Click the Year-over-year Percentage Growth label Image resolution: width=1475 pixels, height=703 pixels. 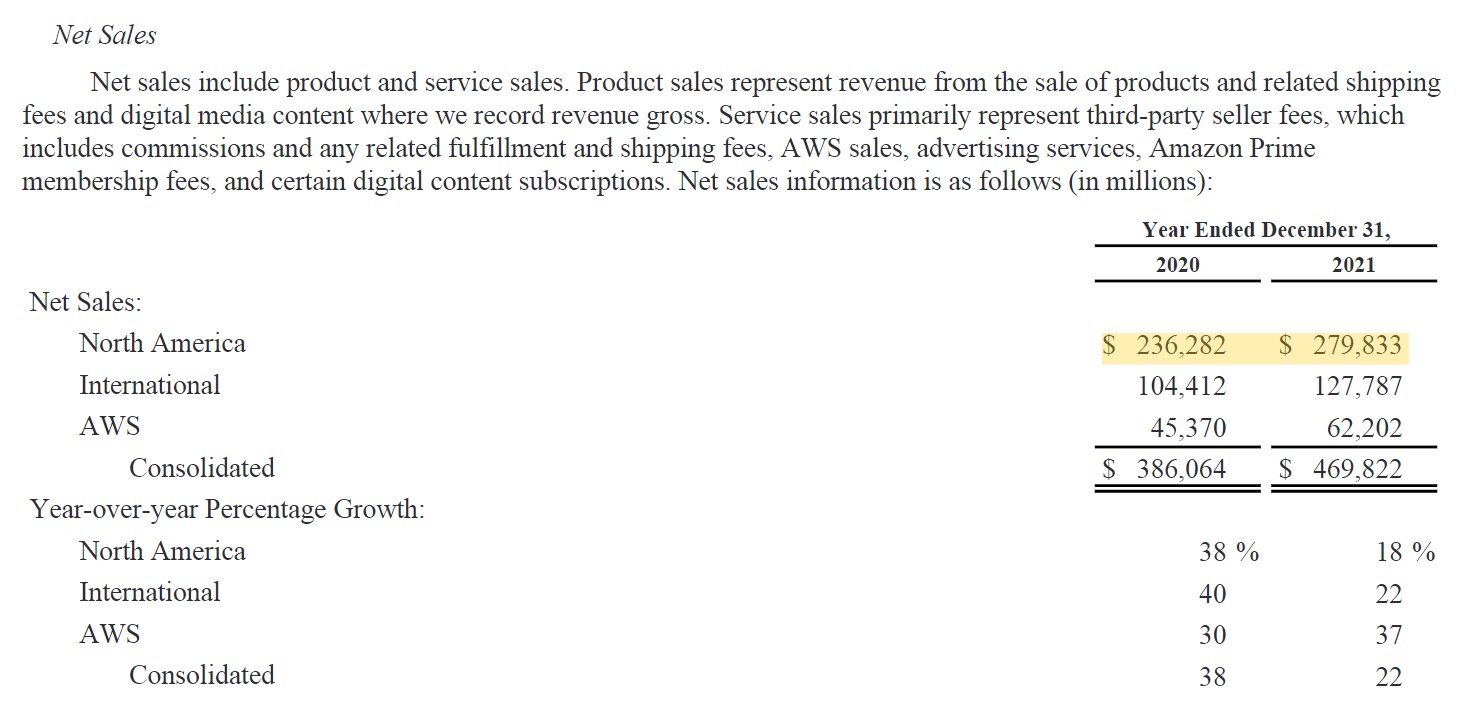pos(227,510)
